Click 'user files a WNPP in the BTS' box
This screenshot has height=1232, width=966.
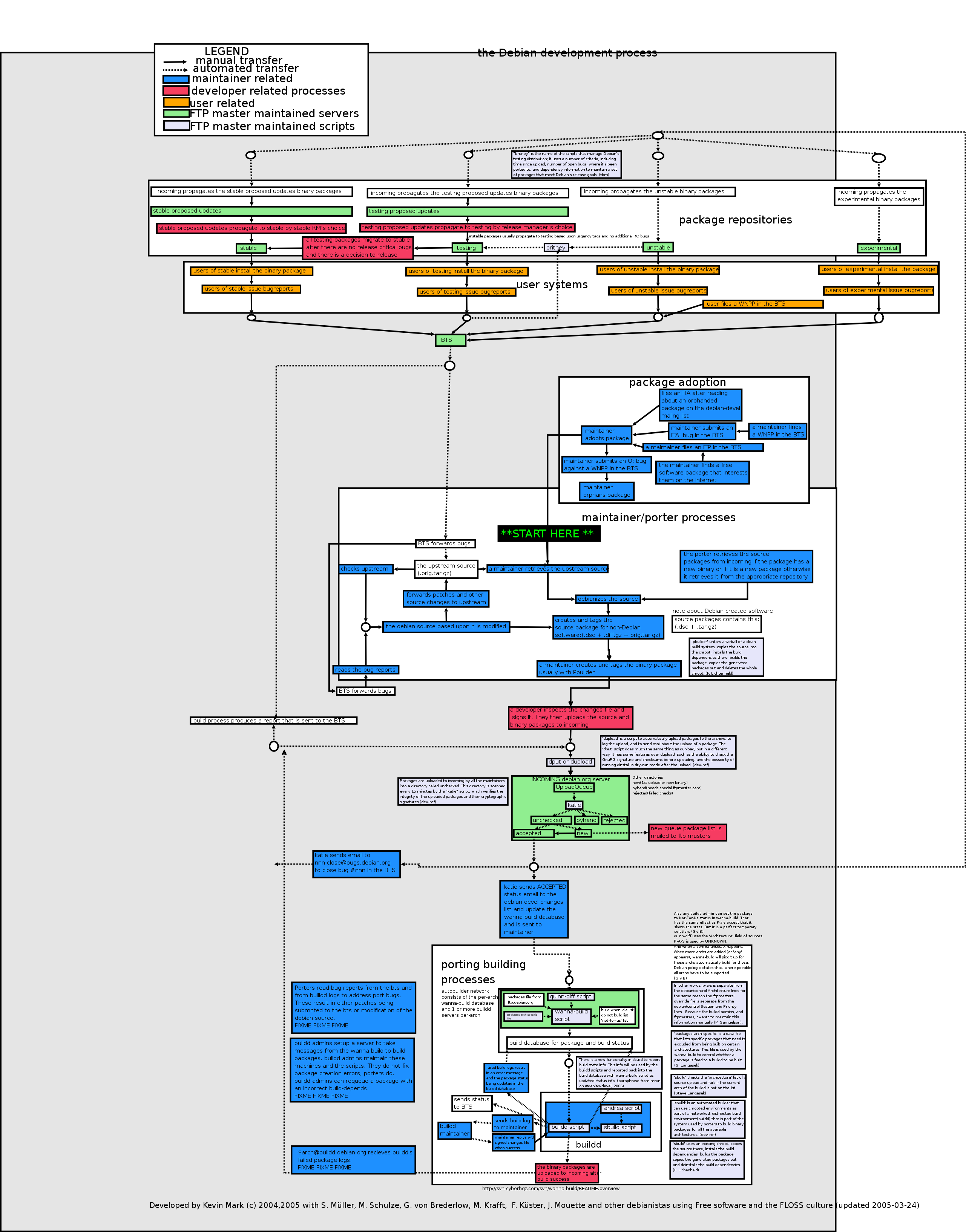[762, 304]
